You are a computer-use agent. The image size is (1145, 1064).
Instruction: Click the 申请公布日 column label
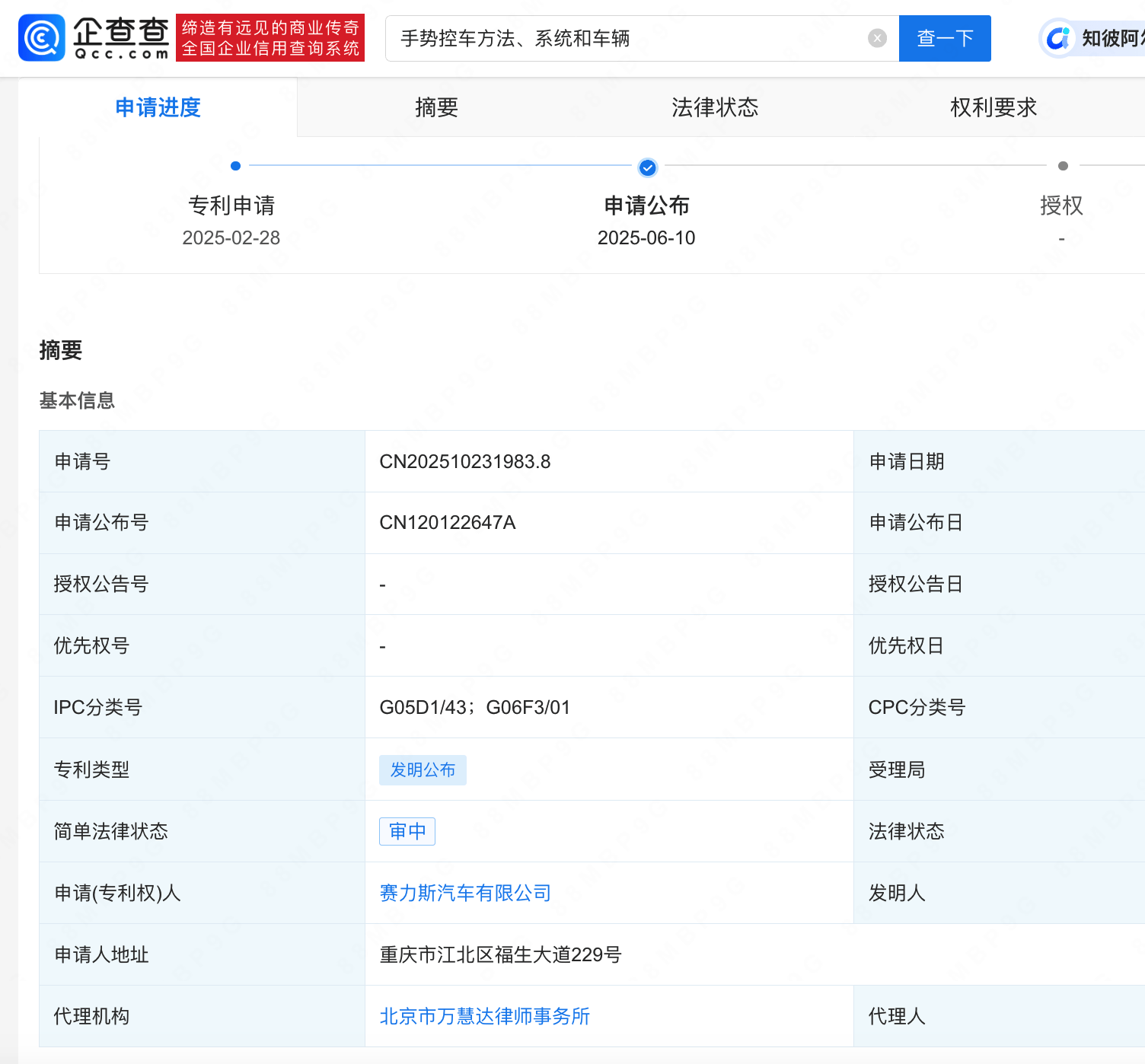916,522
